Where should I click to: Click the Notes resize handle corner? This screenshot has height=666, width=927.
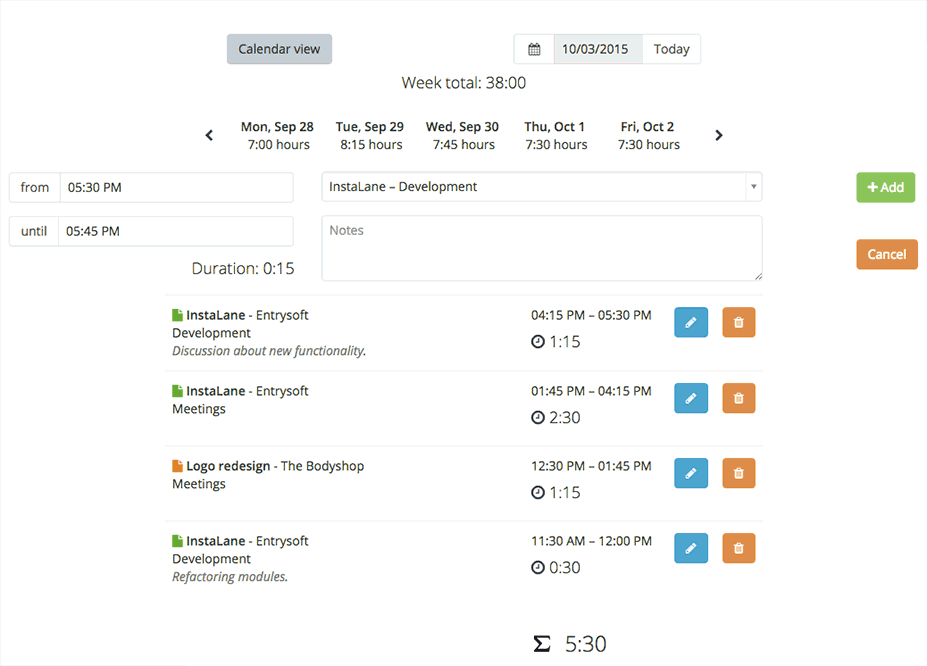point(758,276)
